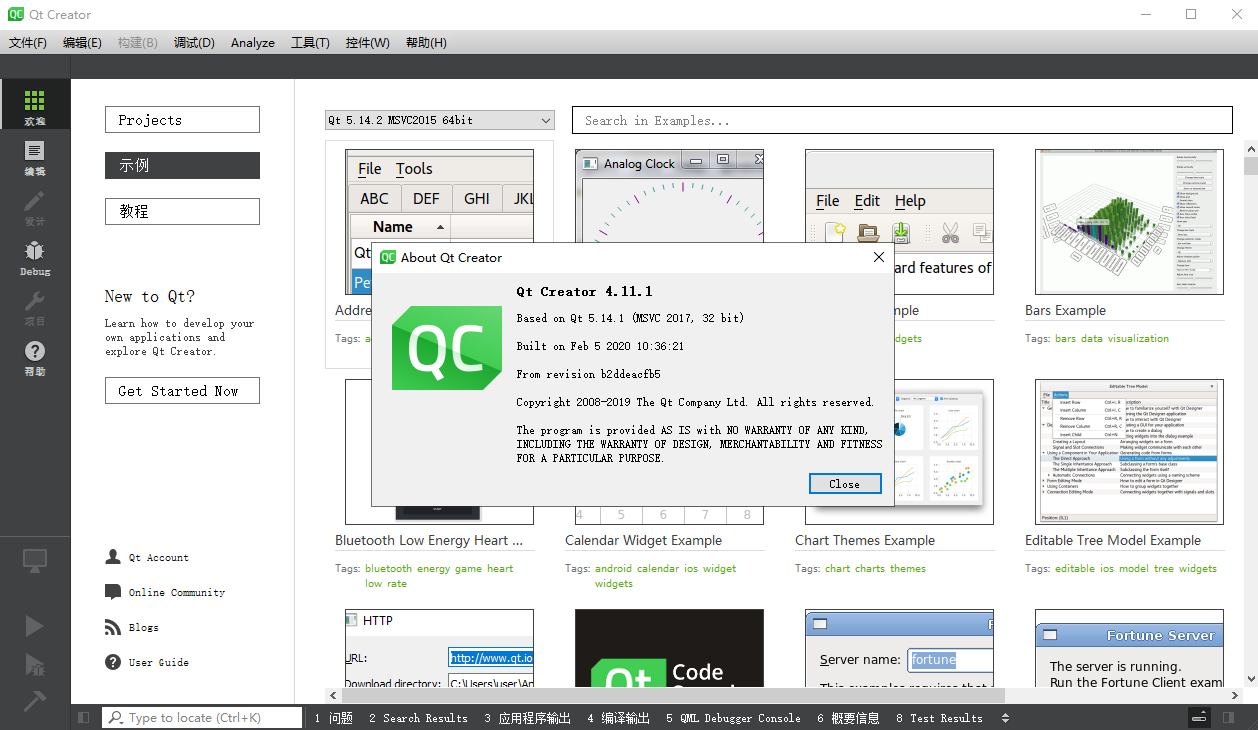The image size is (1258, 730).
Task: Click the examples vertical scrollbar down arrow
Action: [1250, 679]
